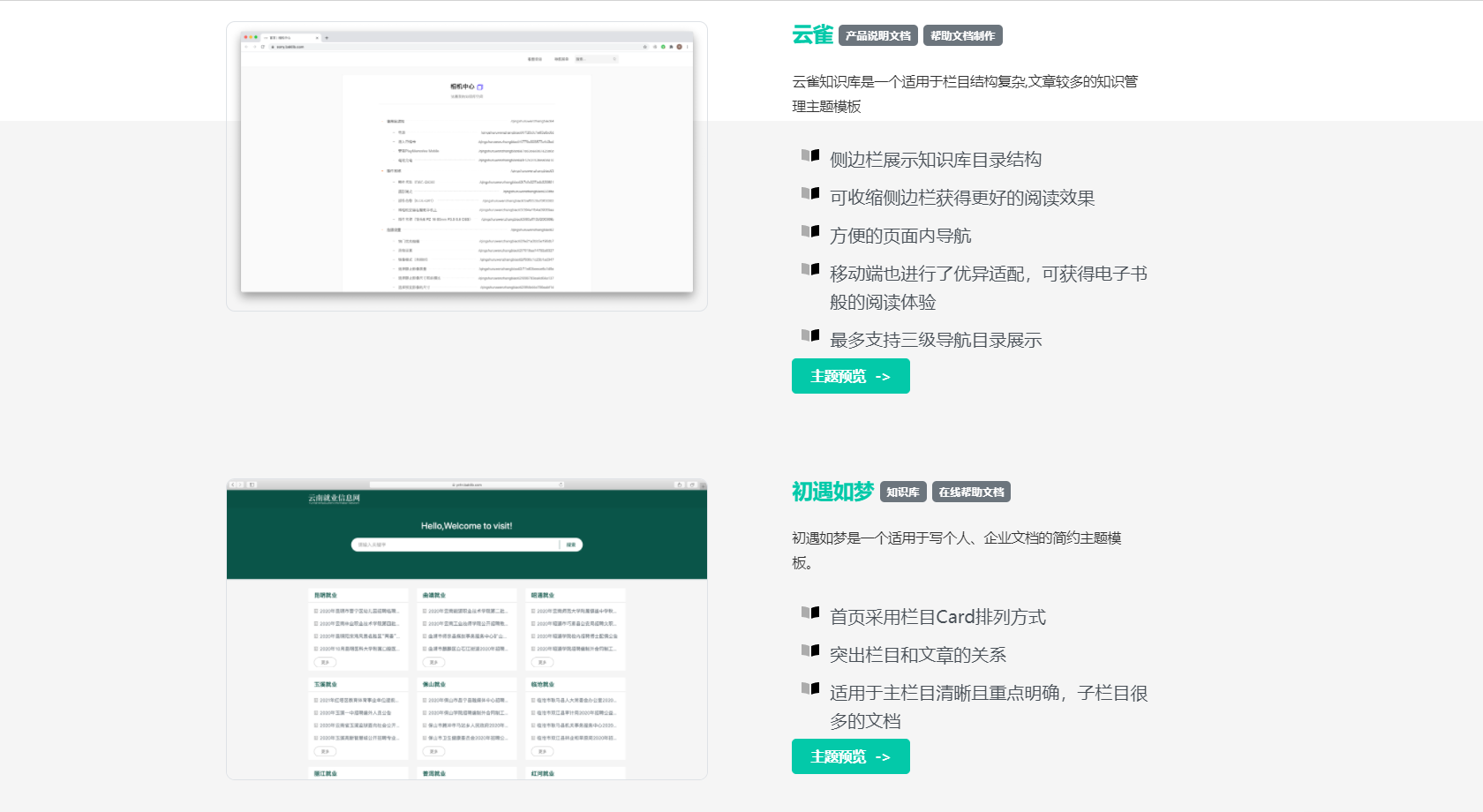Click the text 侧边栏展示知识库目录结构
This screenshot has height=812, width=1483.
(936, 160)
